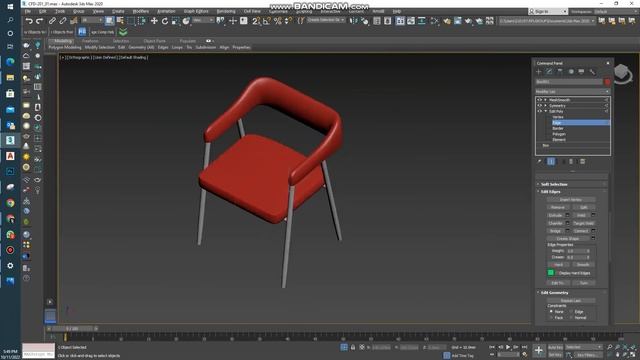Select the Vertex sub-object level
The height and width of the screenshot is (360, 640).
click(558, 117)
